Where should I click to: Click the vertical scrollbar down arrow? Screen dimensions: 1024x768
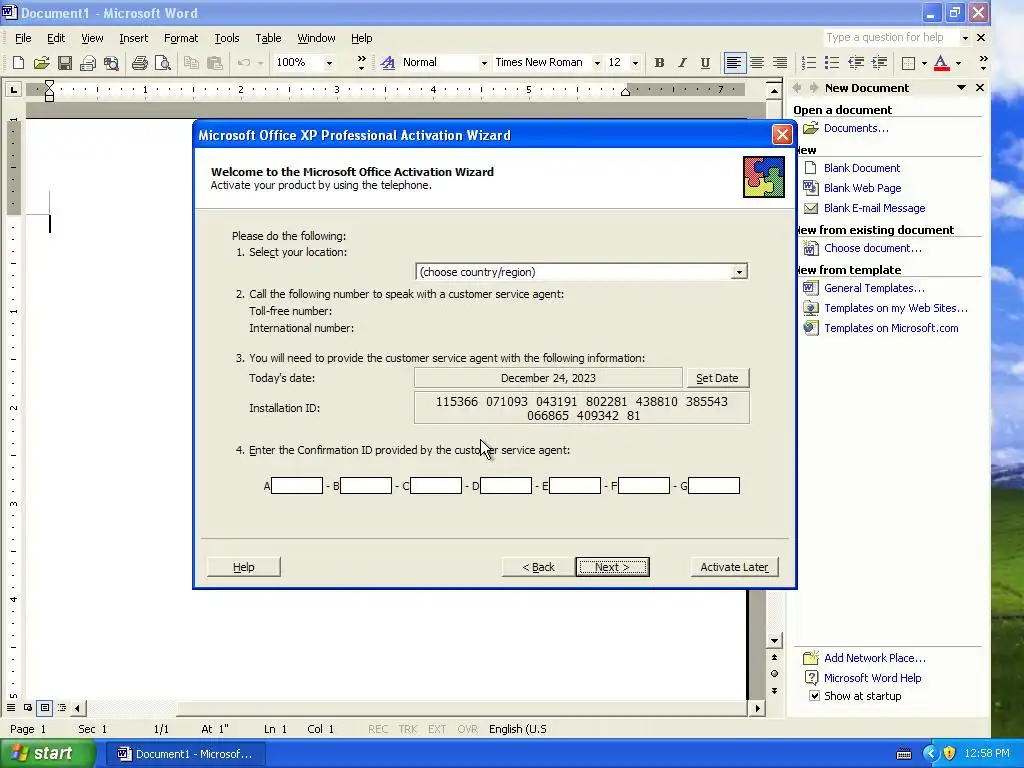(x=774, y=641)
